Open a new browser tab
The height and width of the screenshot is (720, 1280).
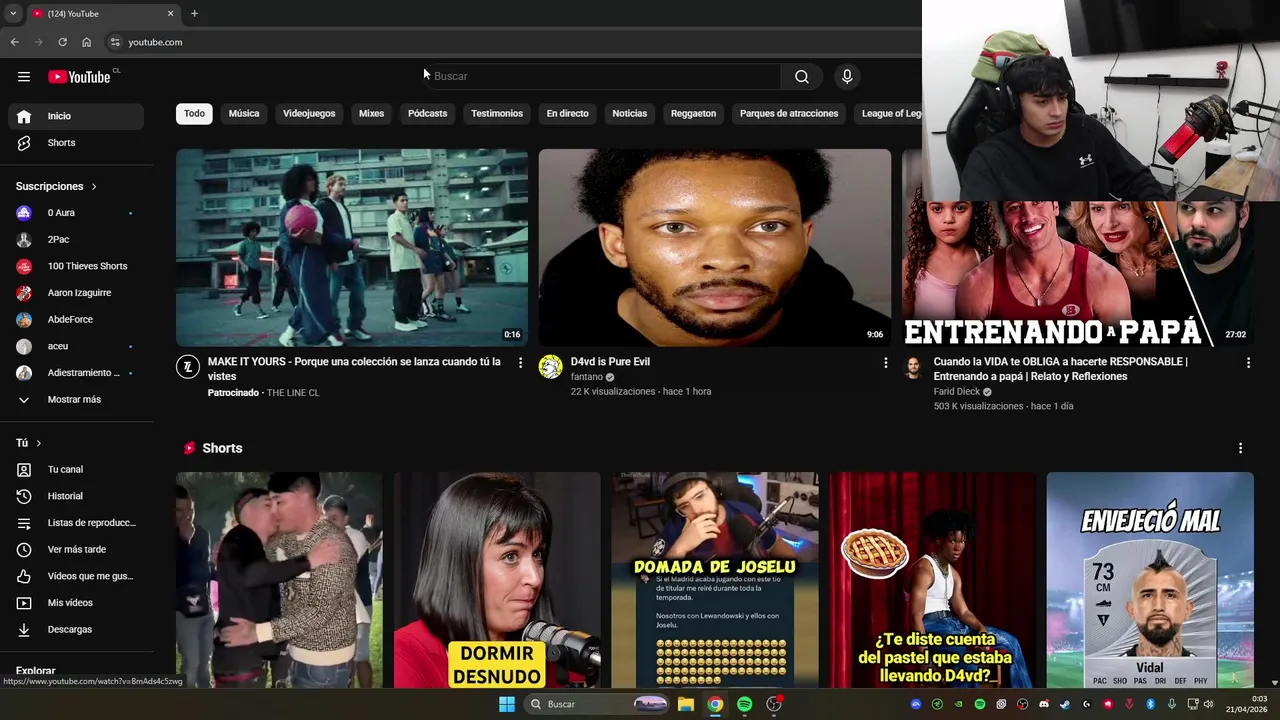pos(194,13)
